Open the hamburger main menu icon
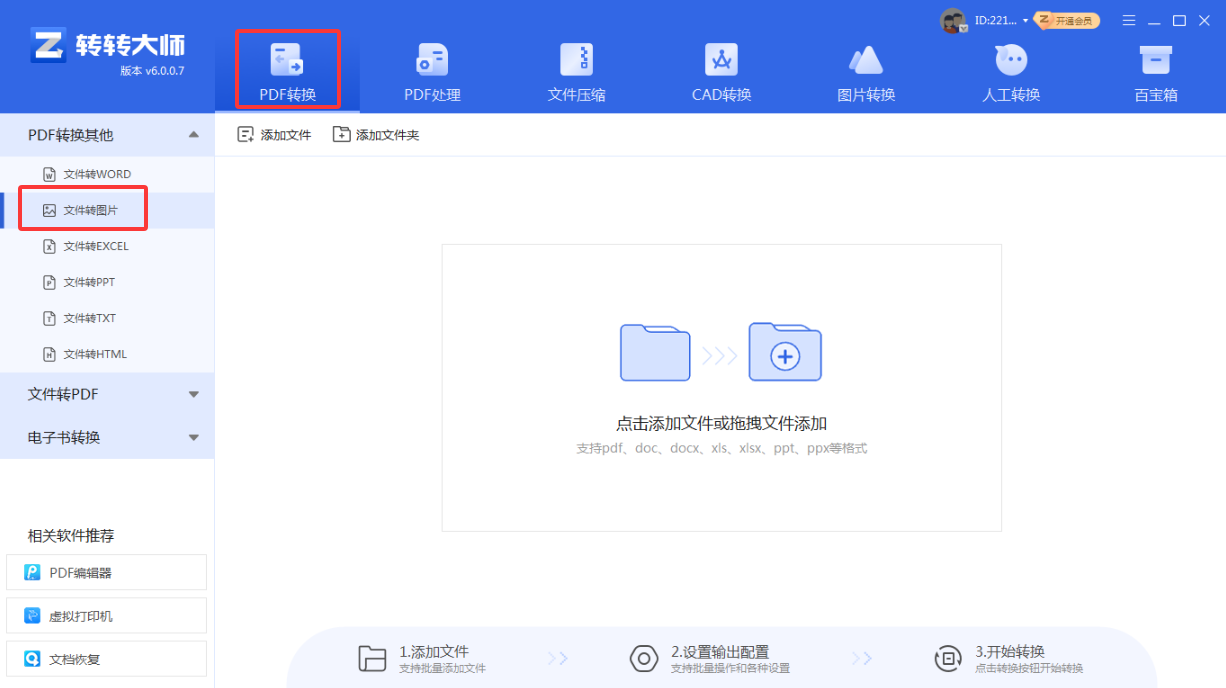Image resolution: width=1226 pixels, height=688 pixels. (1129, 20)
